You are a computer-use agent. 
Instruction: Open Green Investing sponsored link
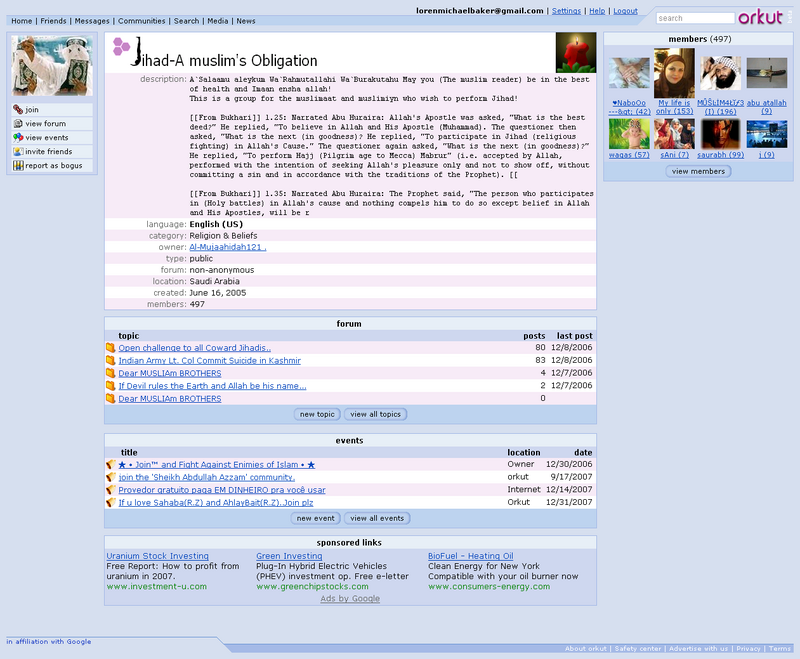point(289,556)
